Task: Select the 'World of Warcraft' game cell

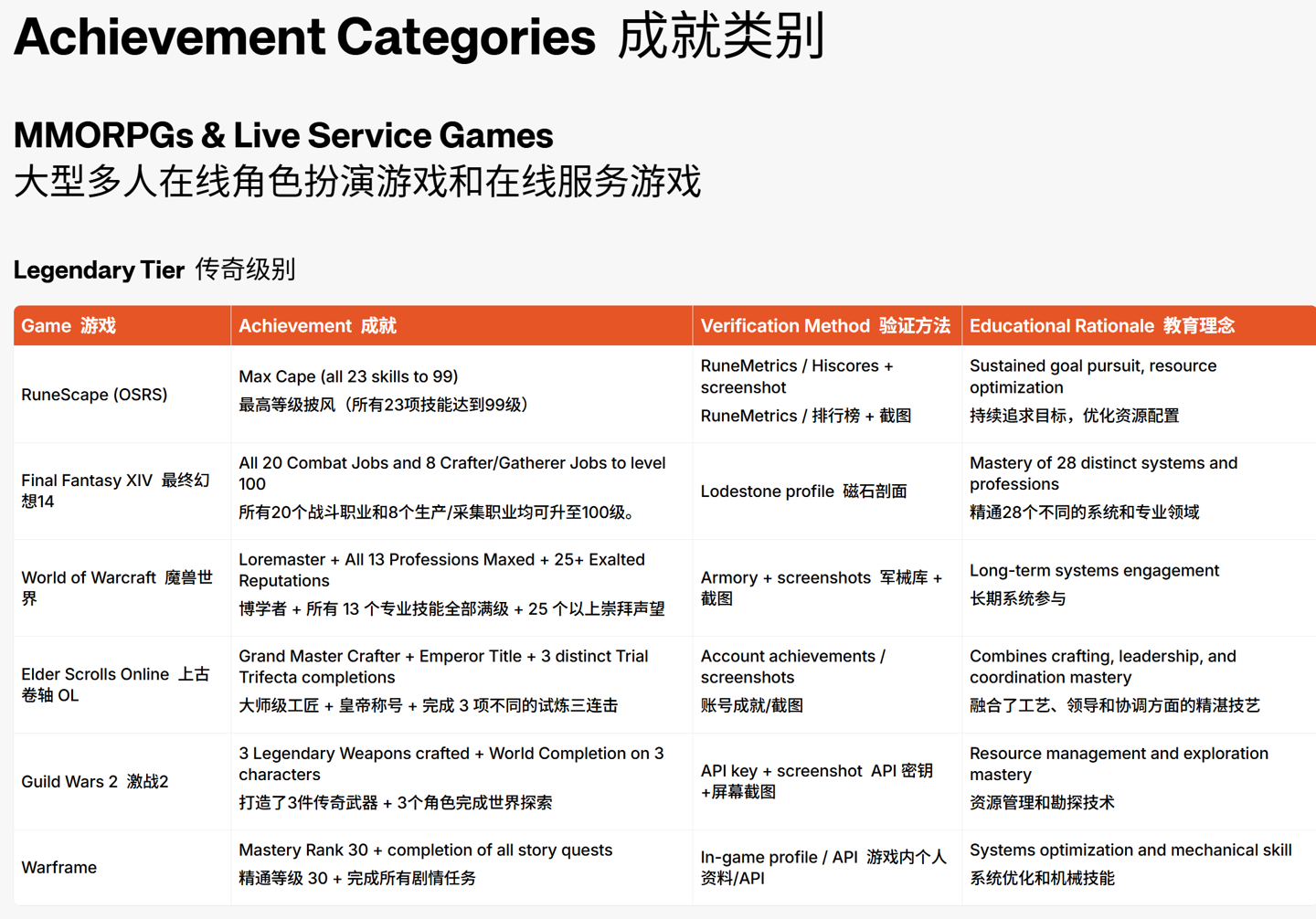Action: tap(122, 588)
